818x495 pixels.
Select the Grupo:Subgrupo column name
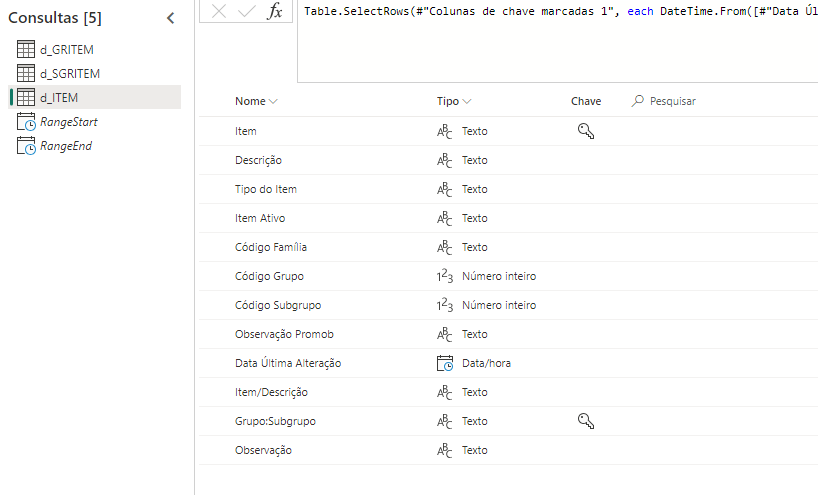coord(275,421)
